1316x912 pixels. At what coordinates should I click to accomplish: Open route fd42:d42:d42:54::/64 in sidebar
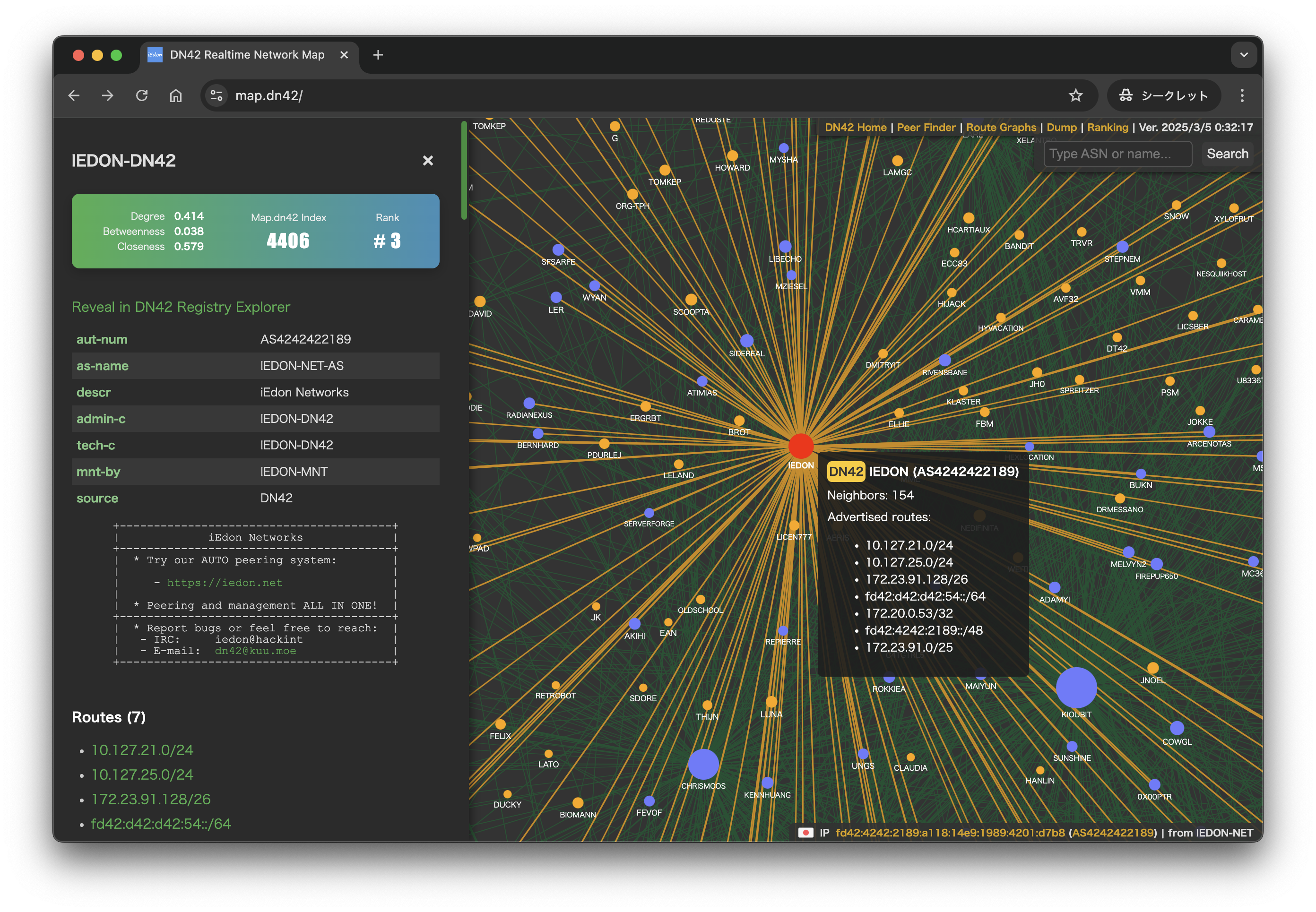(161, 824)
